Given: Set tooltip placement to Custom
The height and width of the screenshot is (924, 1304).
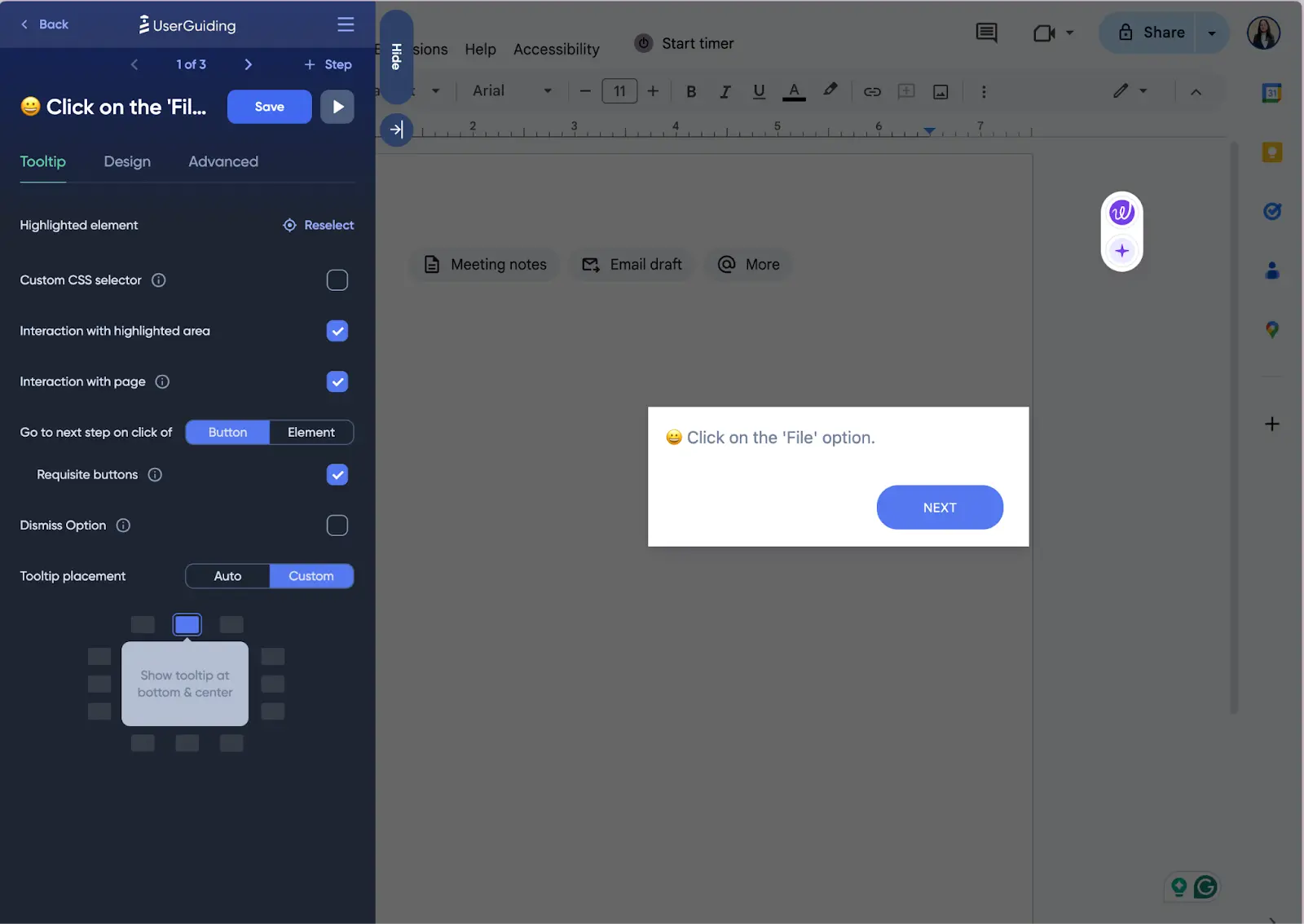Looking at the screenshot, I should pos(311,576).
